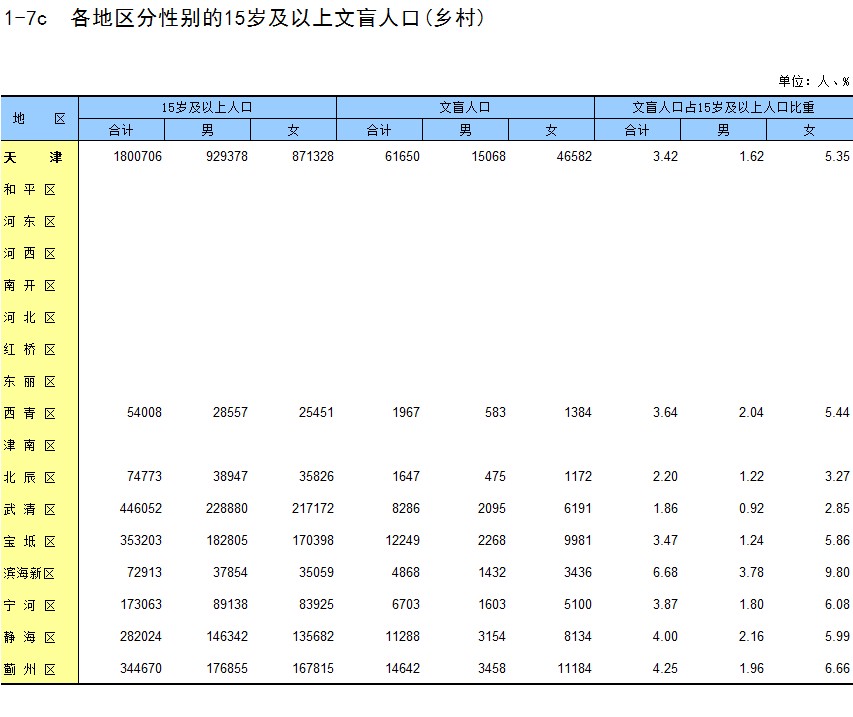The height and width of the screenshot is (717, 853).
Task: Click the cell with value 0.92
Action: [x=751, y=509]
